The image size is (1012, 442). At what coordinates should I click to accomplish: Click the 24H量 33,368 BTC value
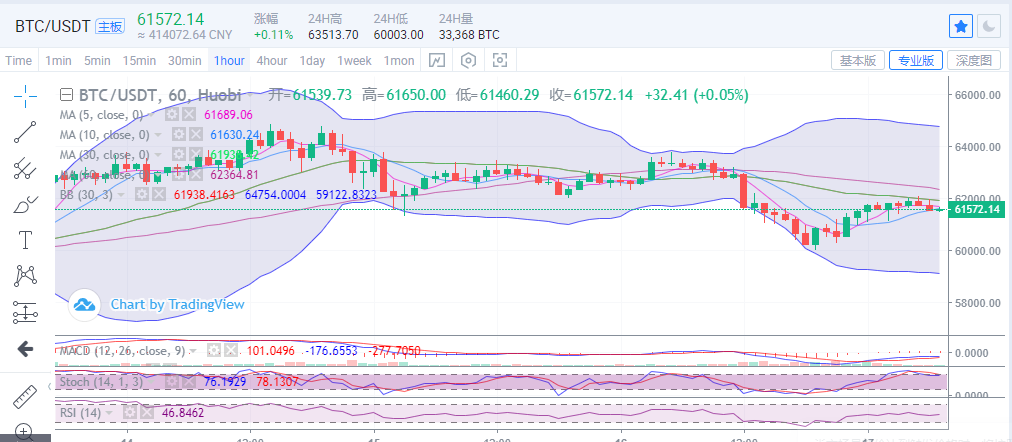point(469,35)
